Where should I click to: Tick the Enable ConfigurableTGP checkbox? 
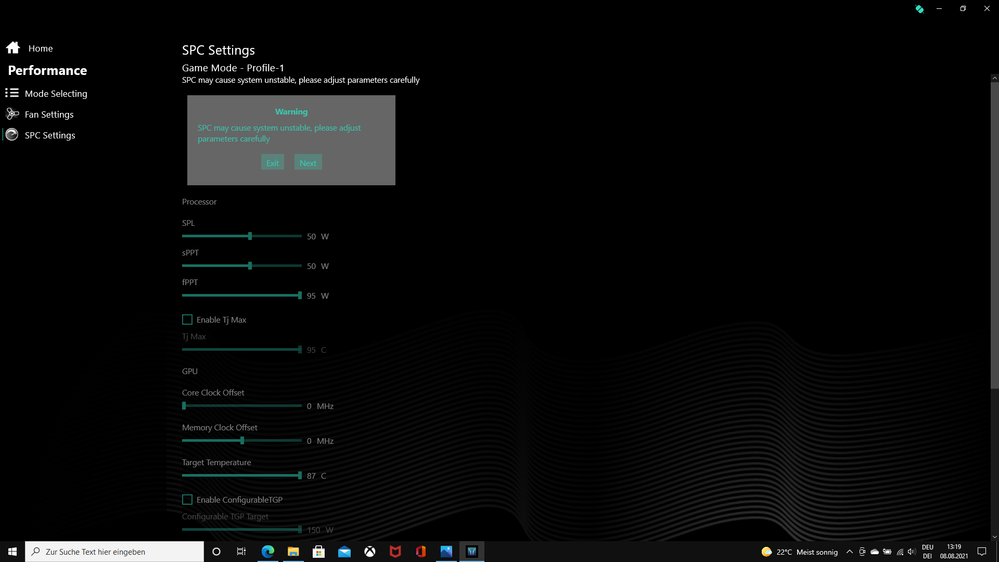coord(187,500)
